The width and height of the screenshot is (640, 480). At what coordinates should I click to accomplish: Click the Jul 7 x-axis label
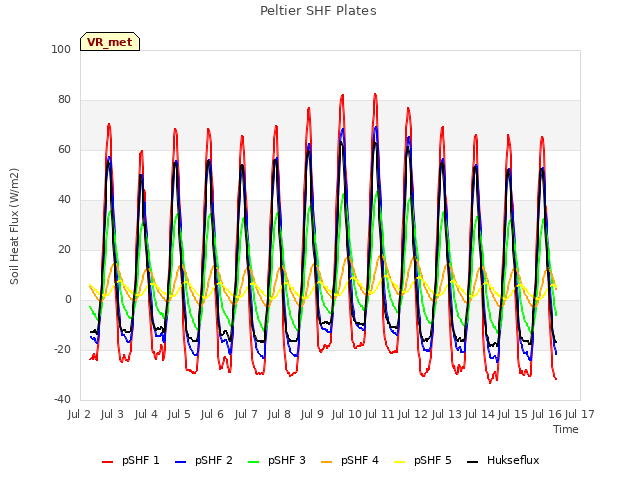(x=246, y=415)
